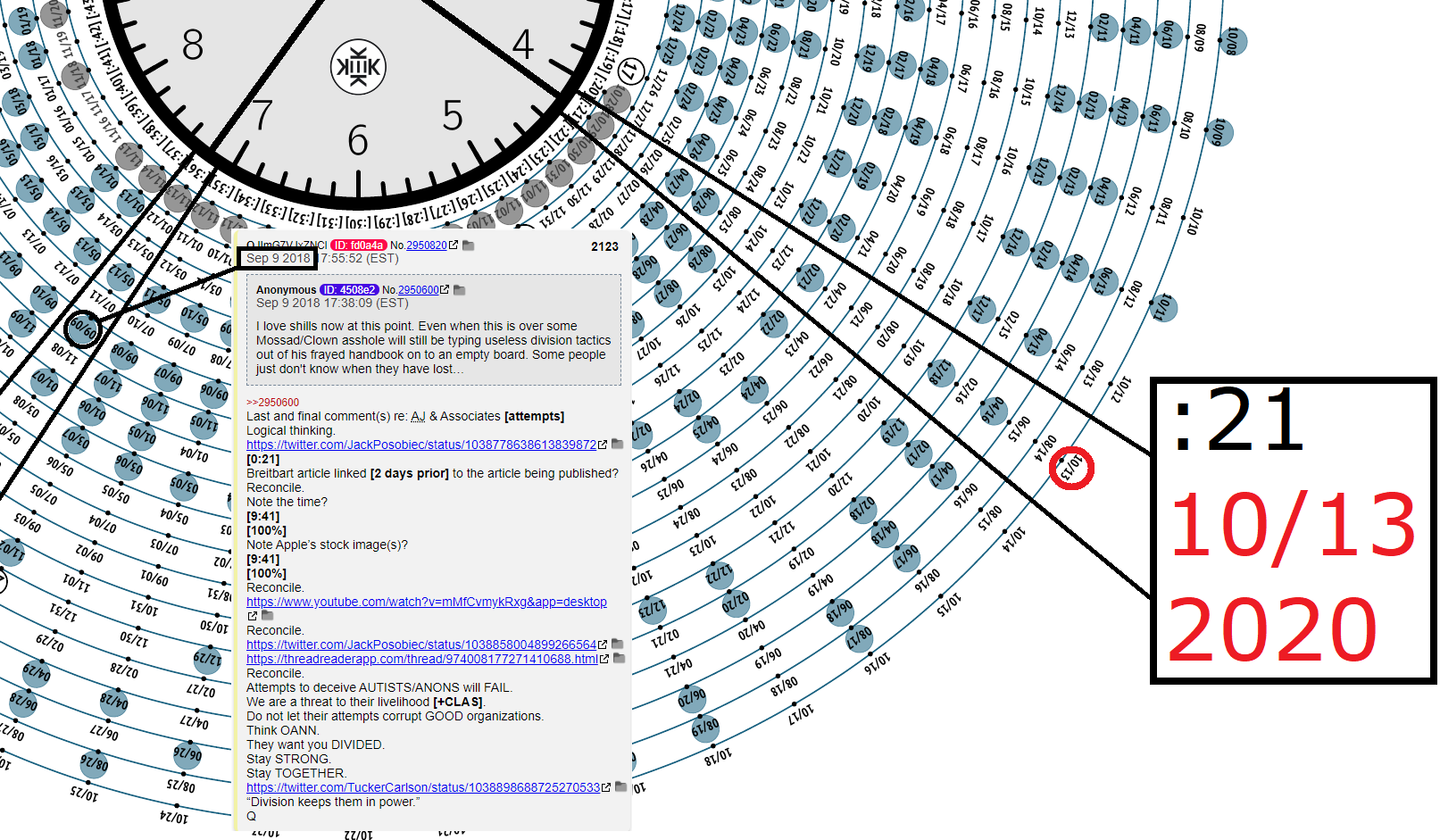Select quoted timestamp Sep 9 2018 17:38:09
The width and height of the screenshot is (1440, 840).
tap(332, 304)
